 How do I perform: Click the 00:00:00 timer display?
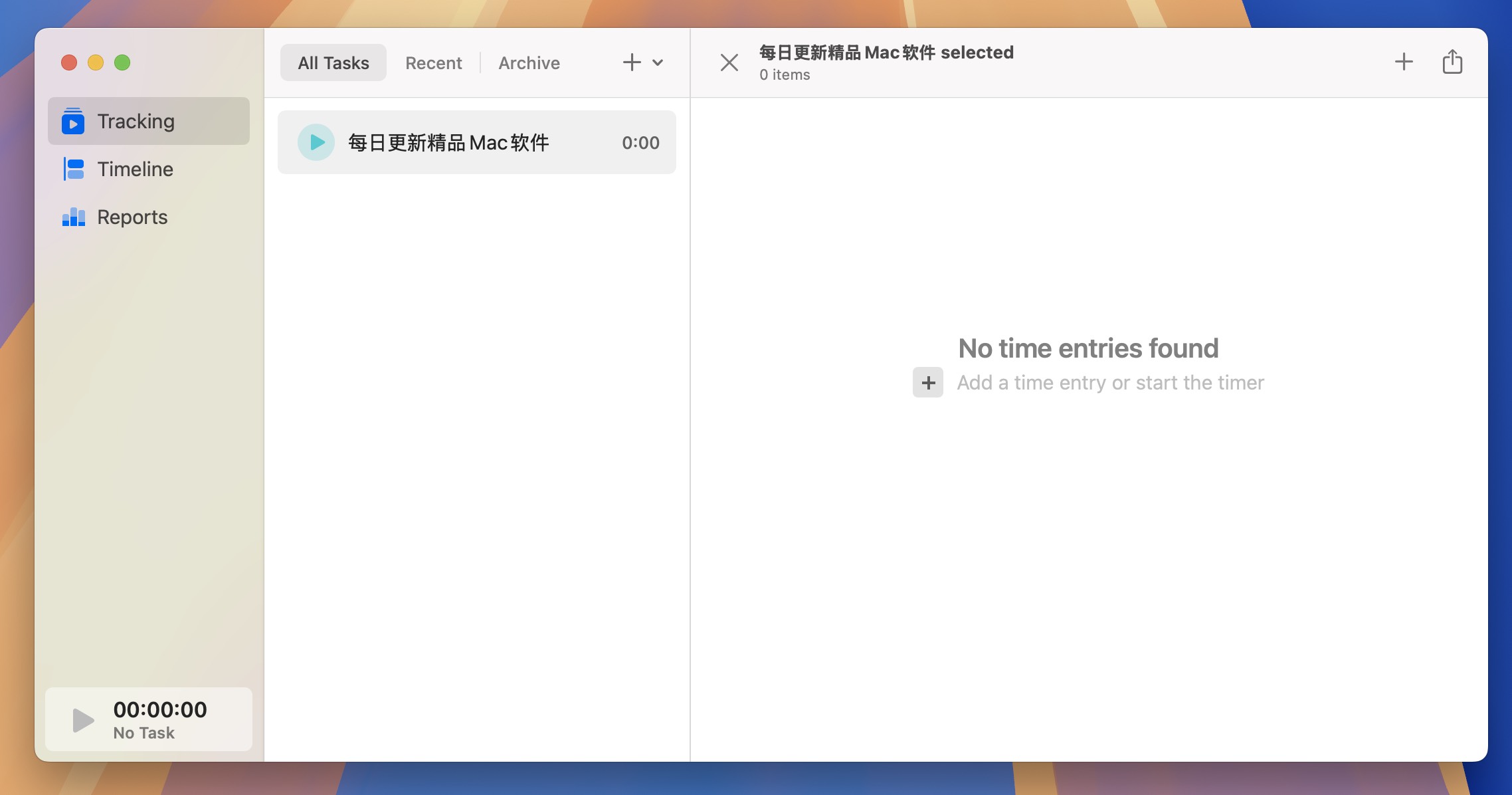160,709
